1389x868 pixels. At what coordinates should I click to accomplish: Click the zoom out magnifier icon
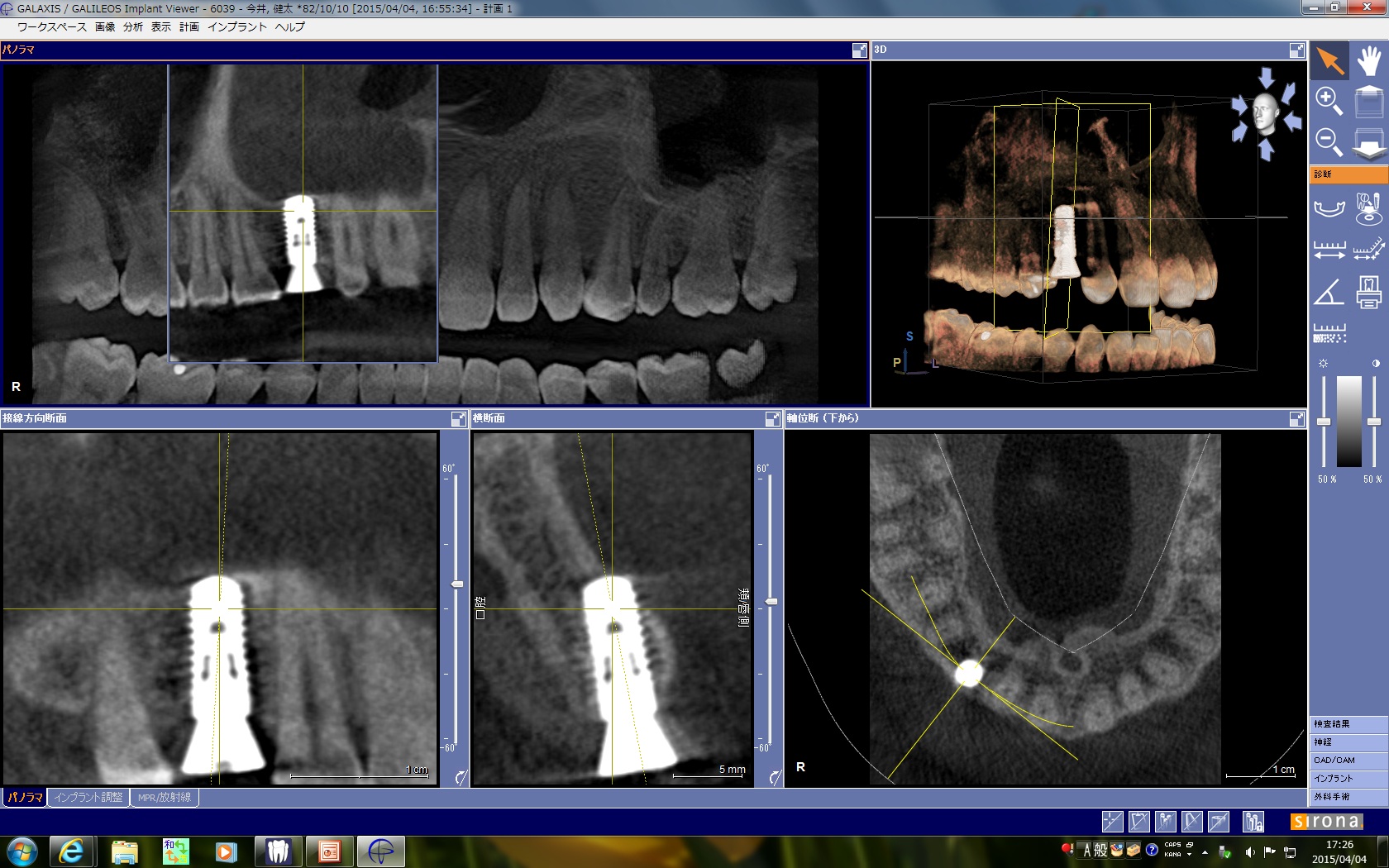click(1329, 142)
